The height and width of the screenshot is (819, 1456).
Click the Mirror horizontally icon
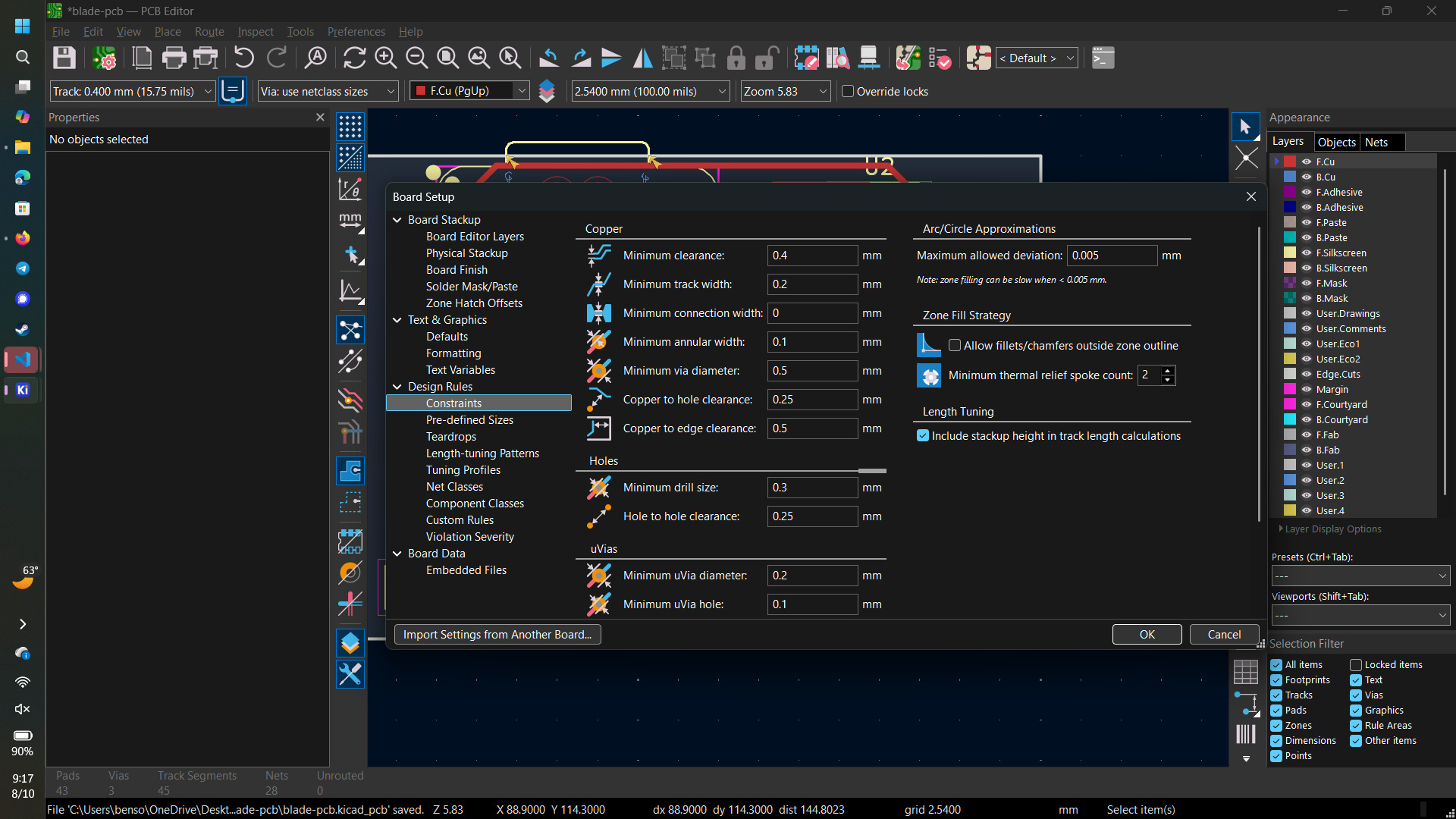pos(642,58)
